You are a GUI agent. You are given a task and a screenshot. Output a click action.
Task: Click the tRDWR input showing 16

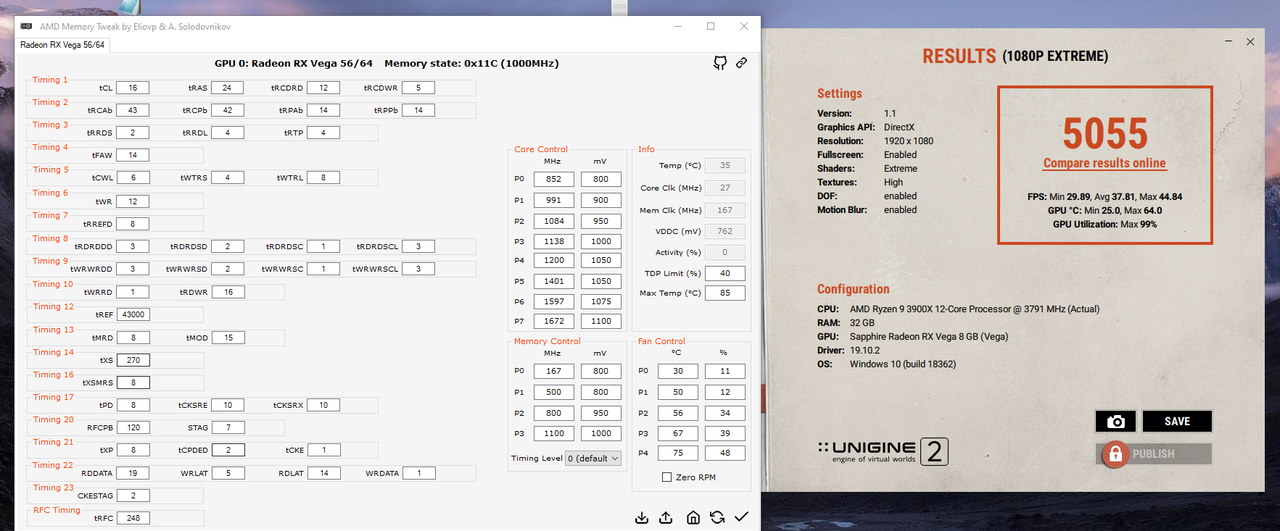227,292
